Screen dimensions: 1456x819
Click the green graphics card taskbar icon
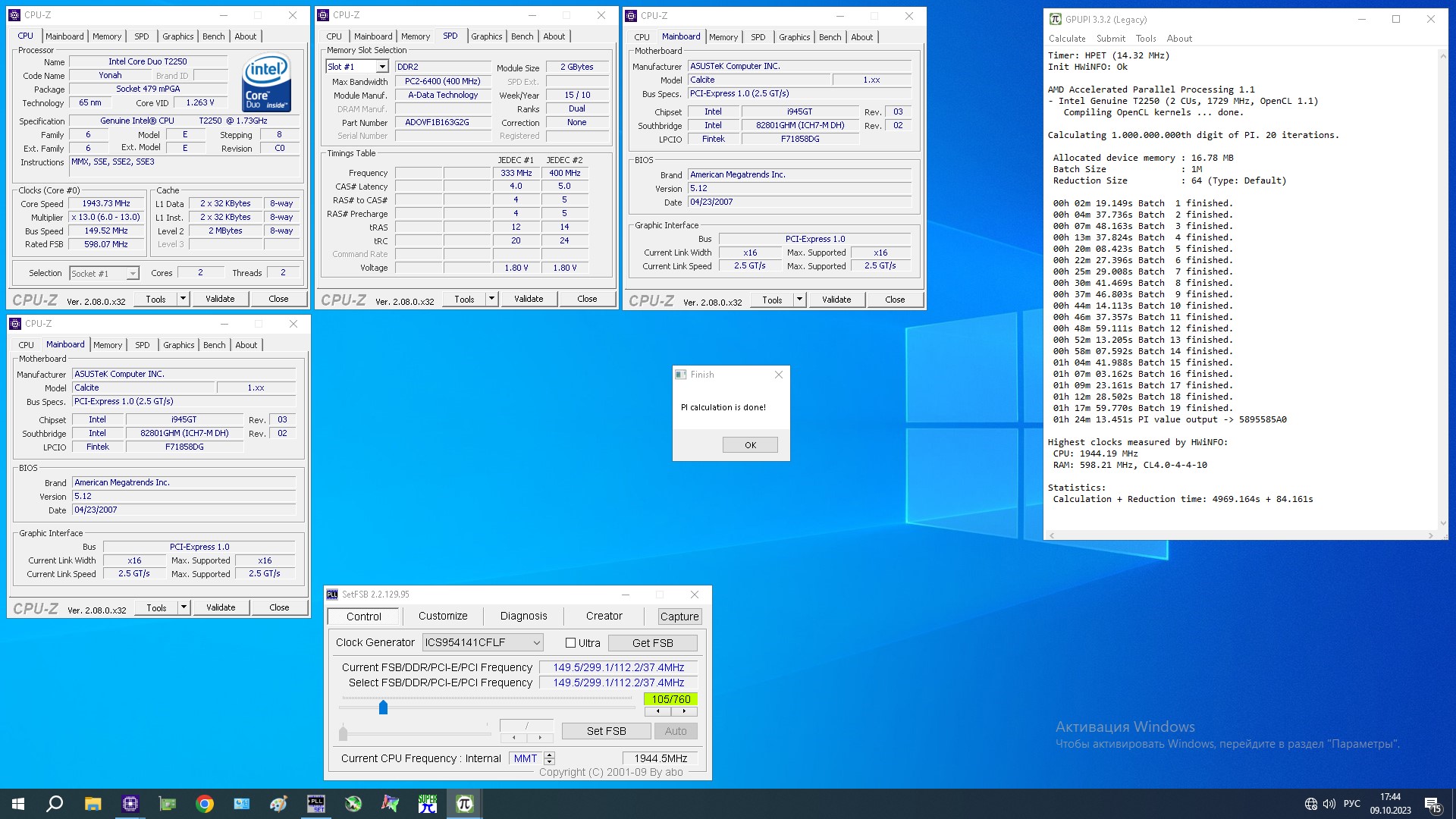[x=167, y=804]
